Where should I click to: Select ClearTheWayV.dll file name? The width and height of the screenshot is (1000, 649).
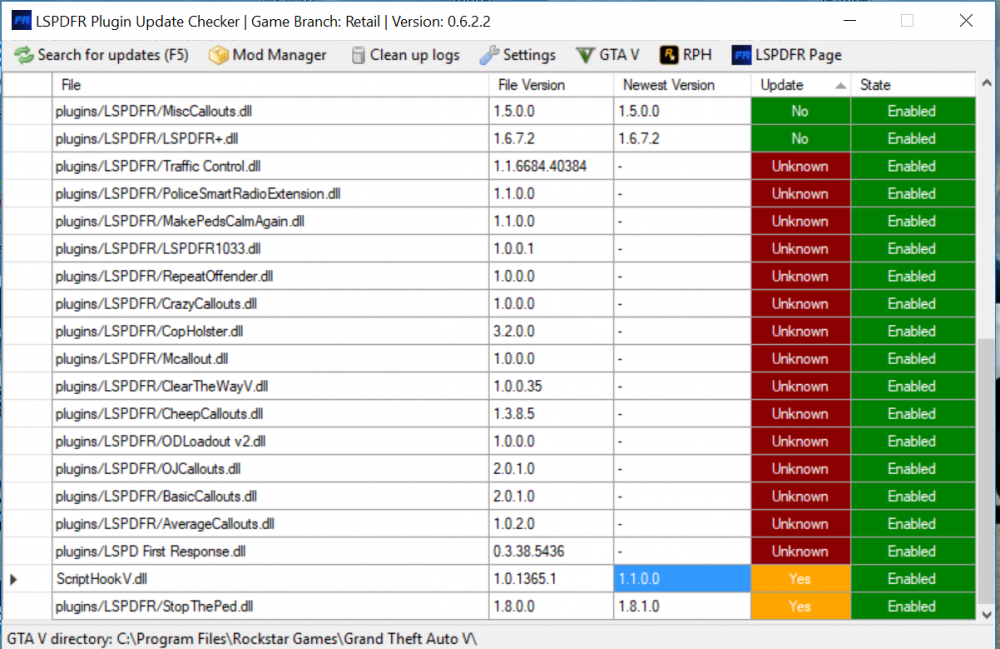tap(162, 386)
